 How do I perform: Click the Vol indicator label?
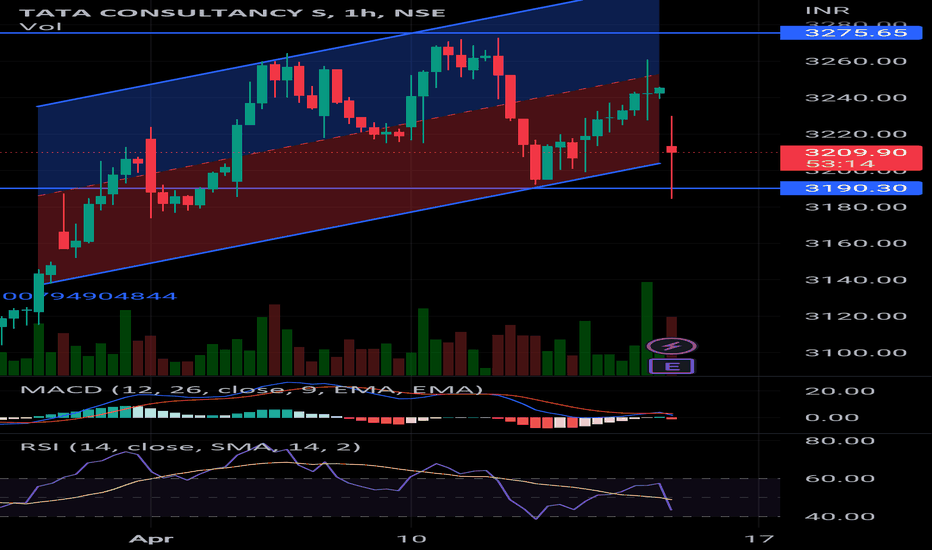coord(40,27)
